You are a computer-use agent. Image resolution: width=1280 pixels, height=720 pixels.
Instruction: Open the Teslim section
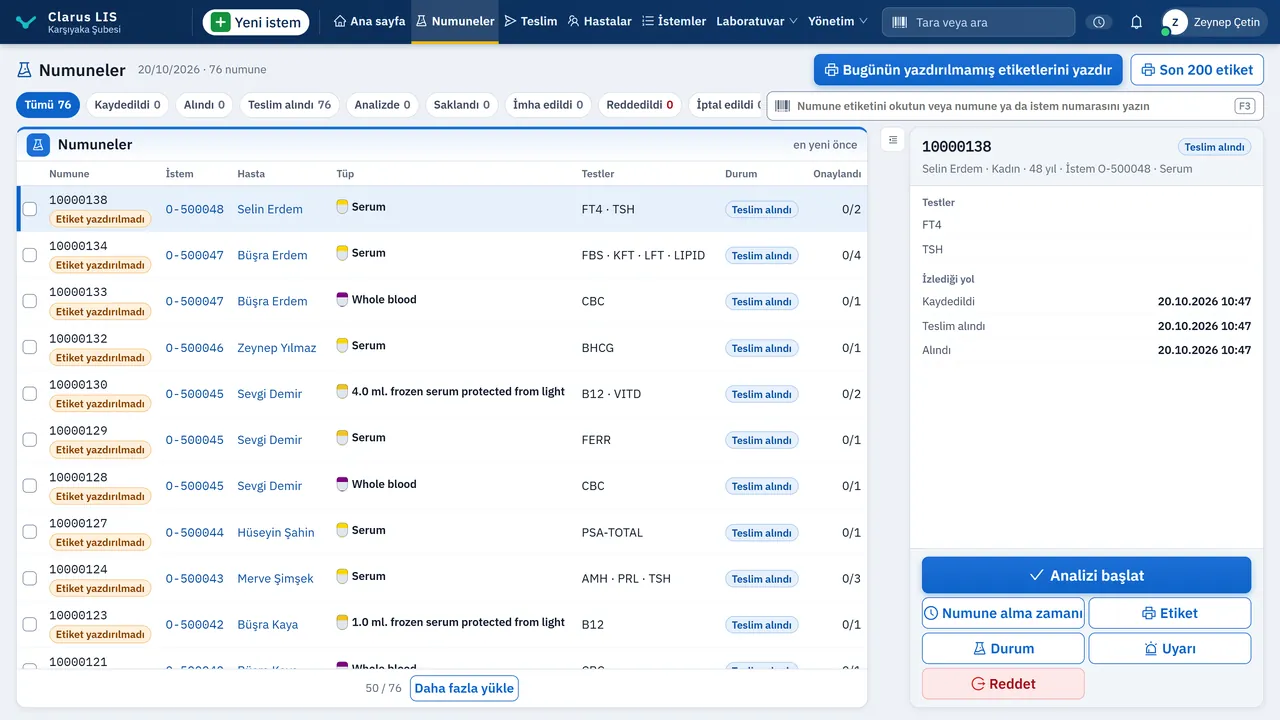pyautogui.click(x=531, y=21)
